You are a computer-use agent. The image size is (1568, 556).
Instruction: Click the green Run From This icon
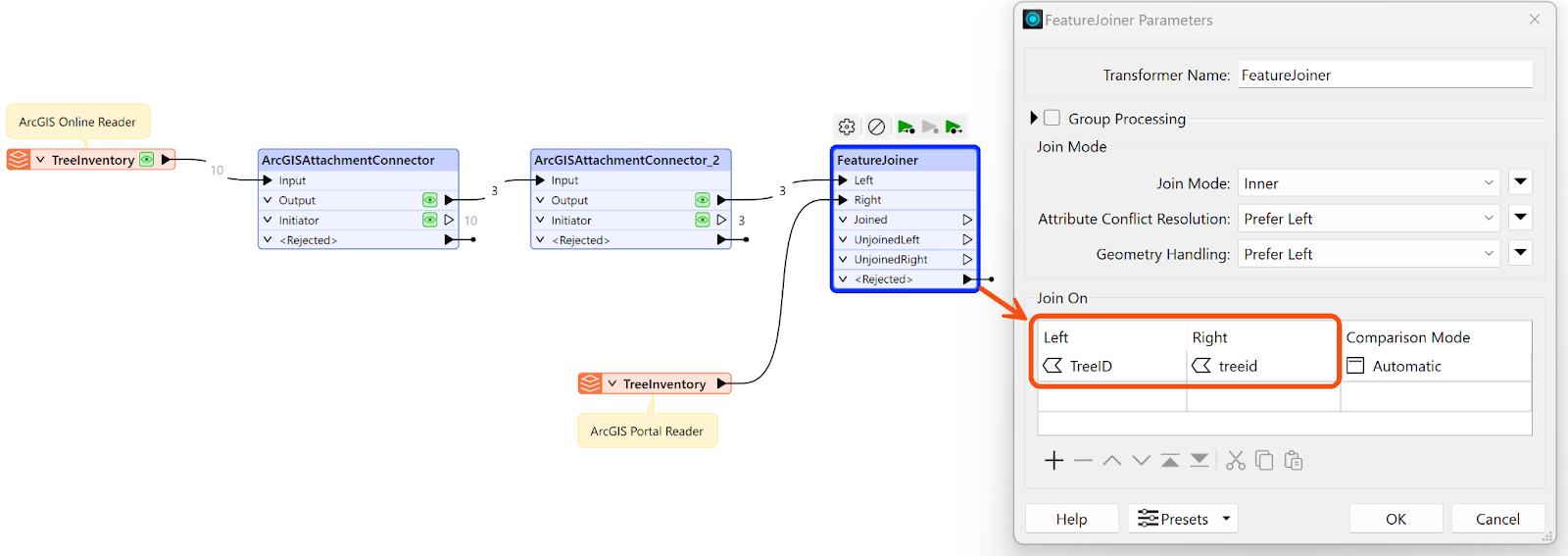954,126
